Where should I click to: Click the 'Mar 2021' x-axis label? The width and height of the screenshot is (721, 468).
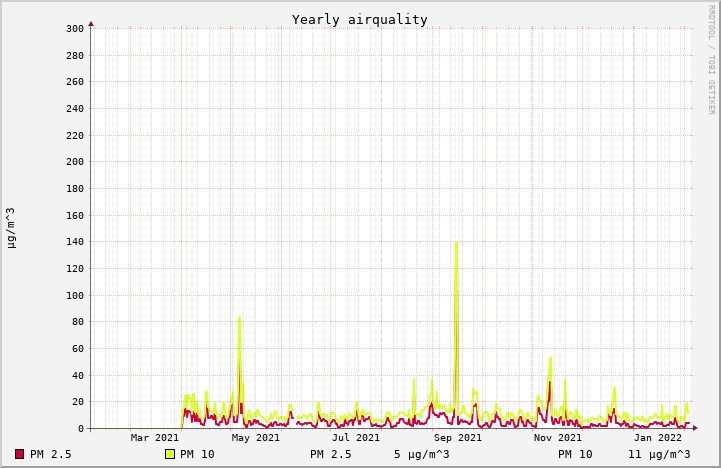pos(154,438)
